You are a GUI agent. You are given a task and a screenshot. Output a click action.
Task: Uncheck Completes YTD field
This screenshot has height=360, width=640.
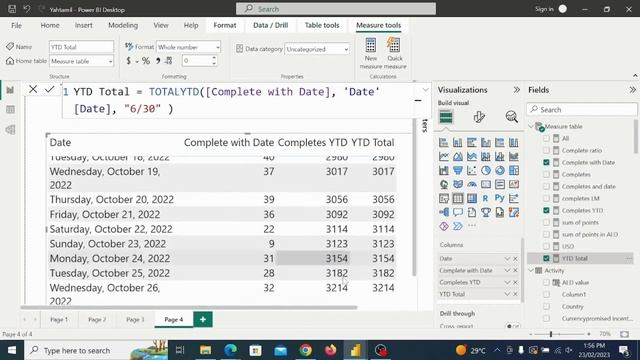point(547,211)
